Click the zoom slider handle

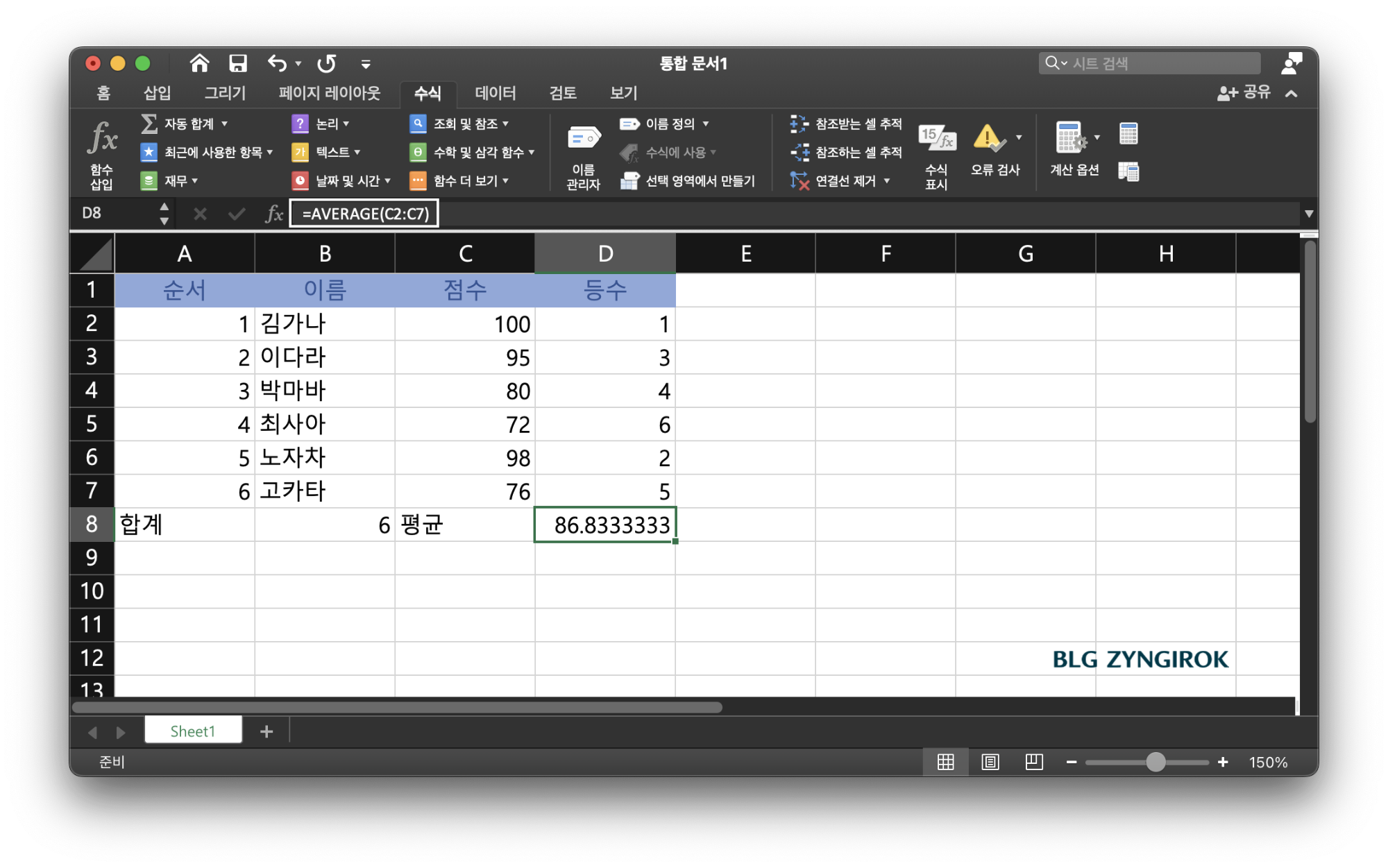1156,762
